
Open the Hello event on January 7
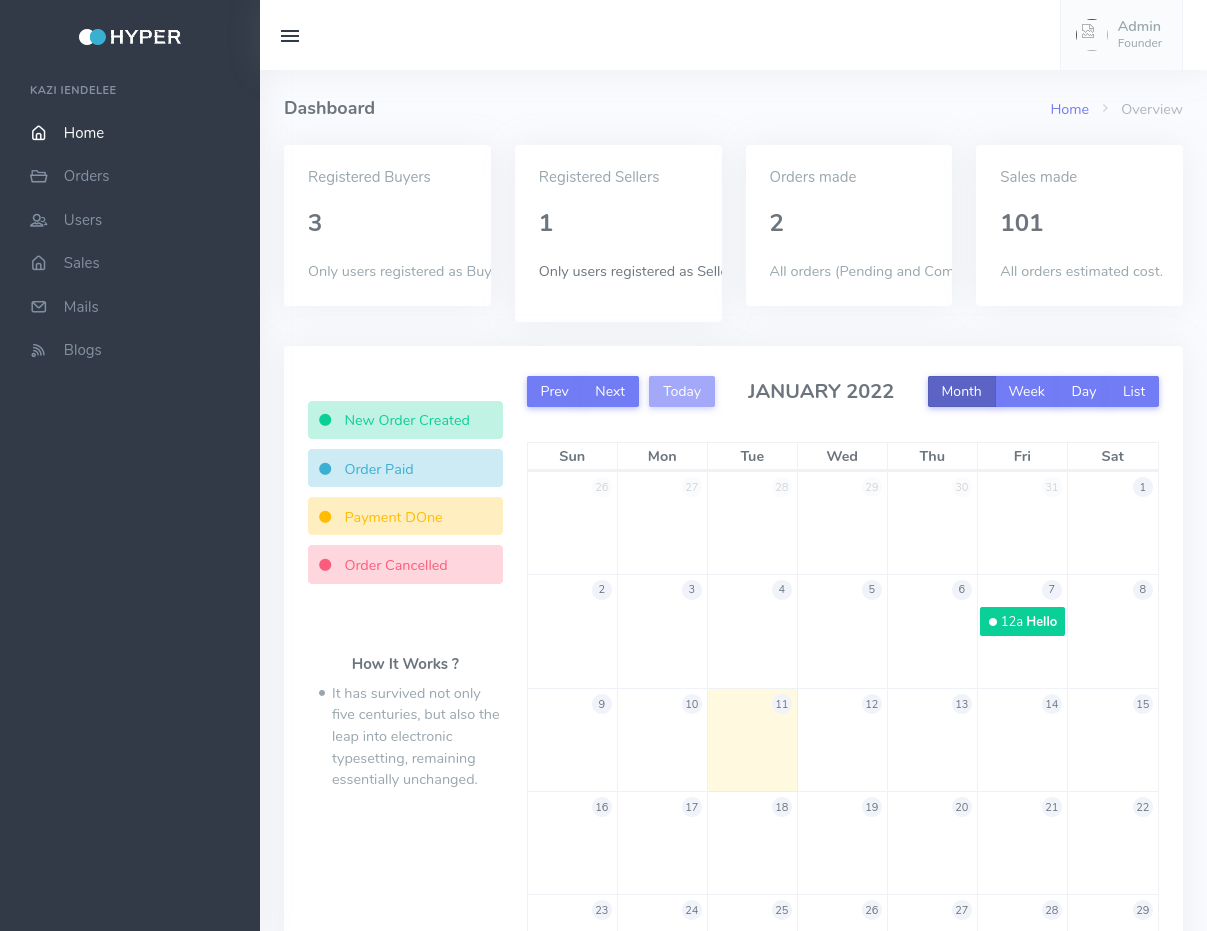click(1022, 621)
